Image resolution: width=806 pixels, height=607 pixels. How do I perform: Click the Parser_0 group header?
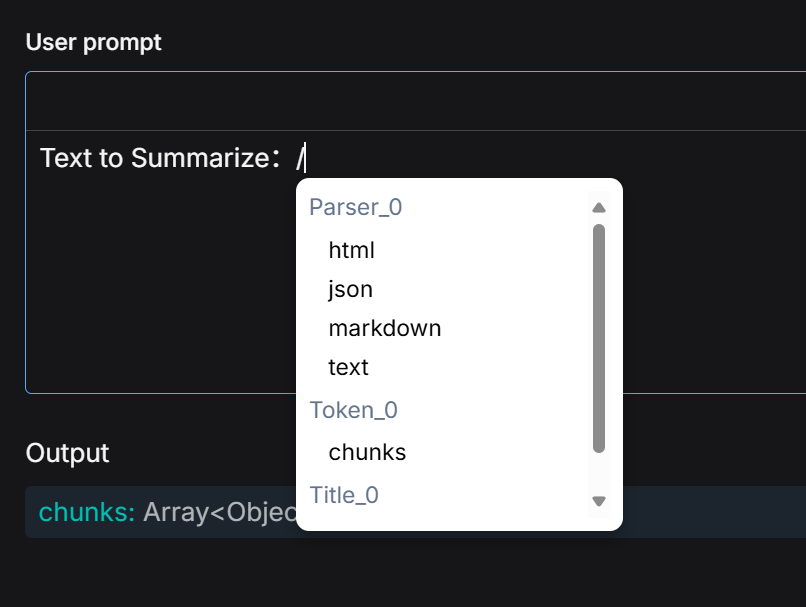355,207
